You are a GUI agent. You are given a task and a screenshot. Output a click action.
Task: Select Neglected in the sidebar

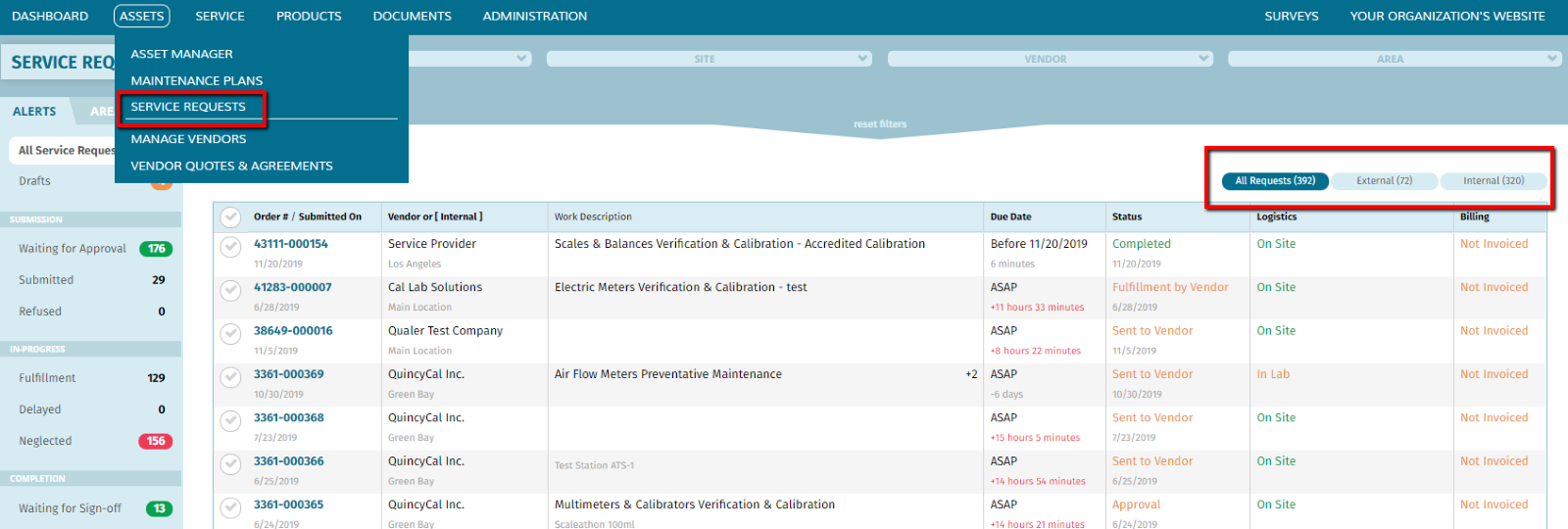[45, 441]
